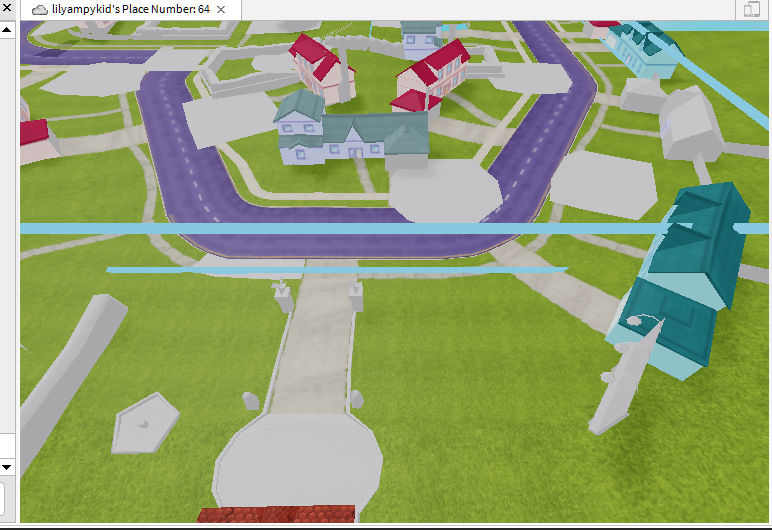This screenshot has height=530, width=772.
Task: Open the device emulator icon at top right
Action: click(x=751, y=9)
